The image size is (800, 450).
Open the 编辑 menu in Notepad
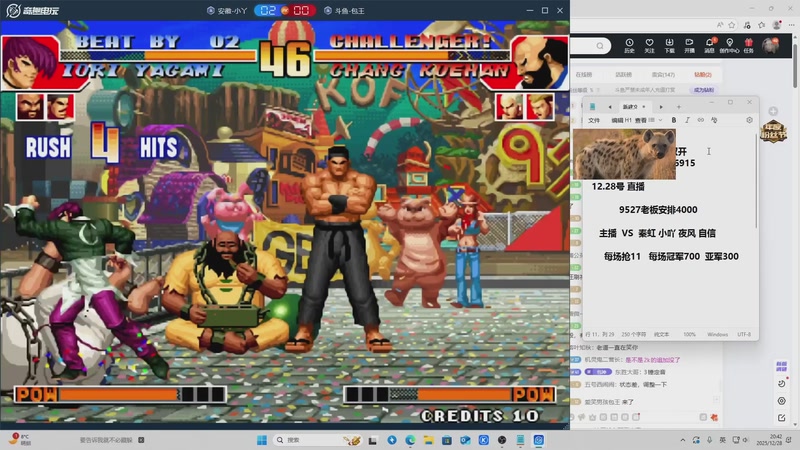coord(617,120)
